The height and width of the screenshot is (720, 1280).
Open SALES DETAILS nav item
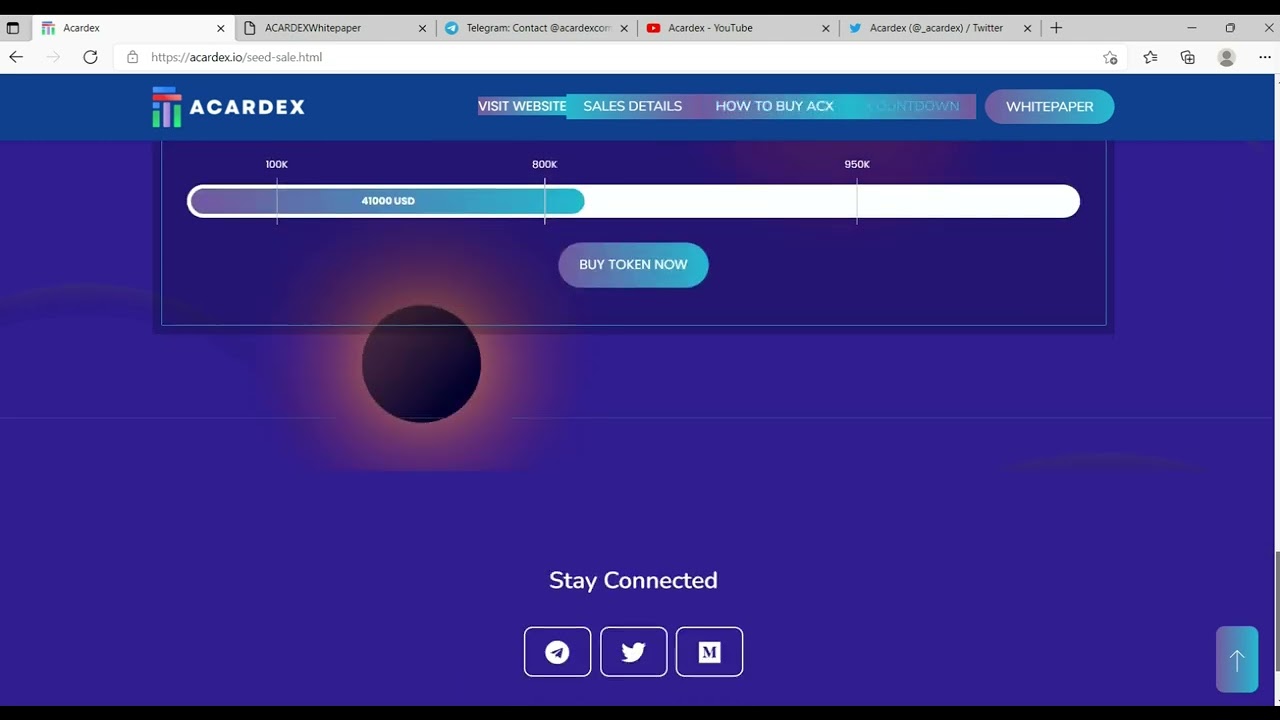tap(633, 106)
